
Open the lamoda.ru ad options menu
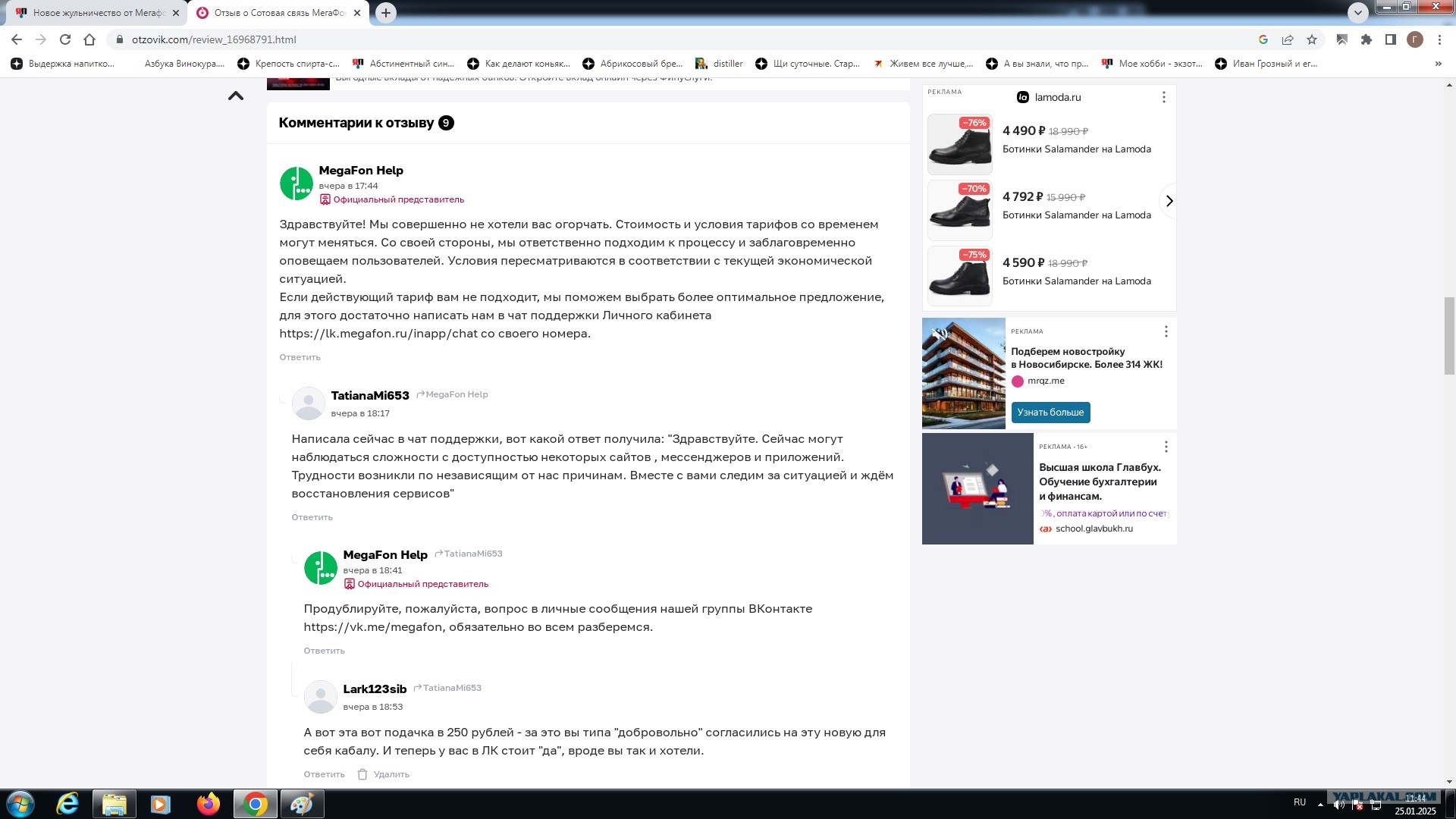click(x=1164, y=97)
